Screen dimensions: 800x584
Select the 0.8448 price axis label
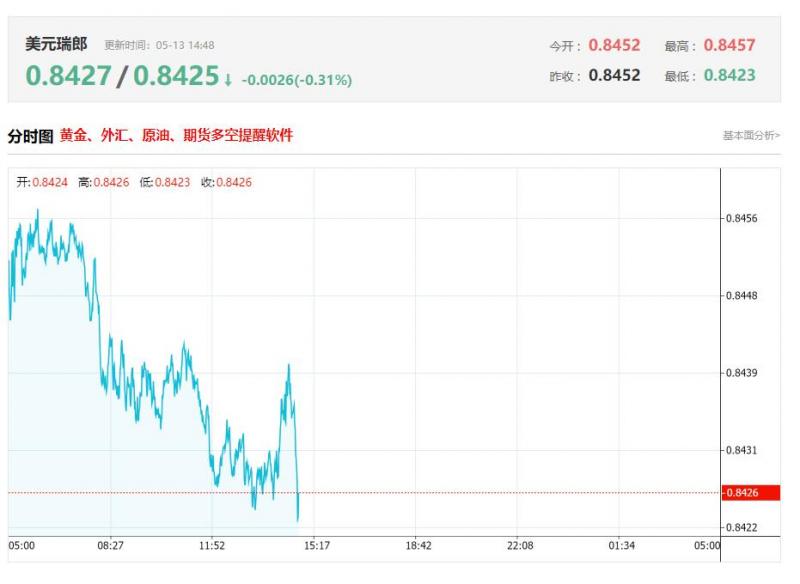tap(741, 296)
